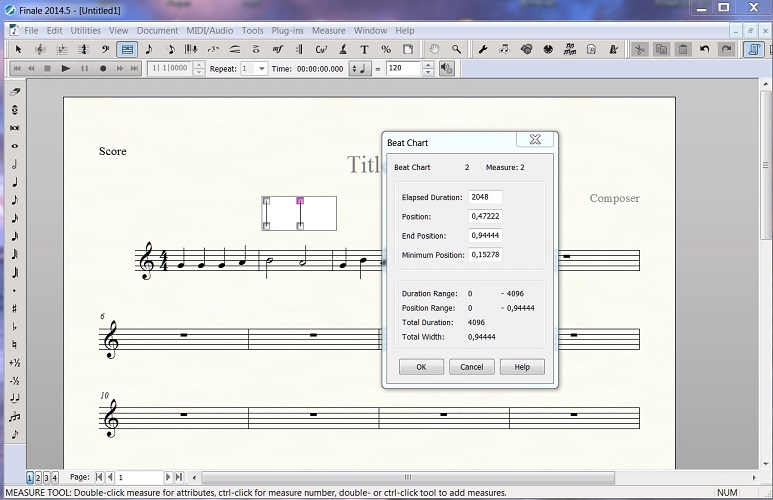
Task: Click the Undo arrow icon
Action: tap(705, 49)
